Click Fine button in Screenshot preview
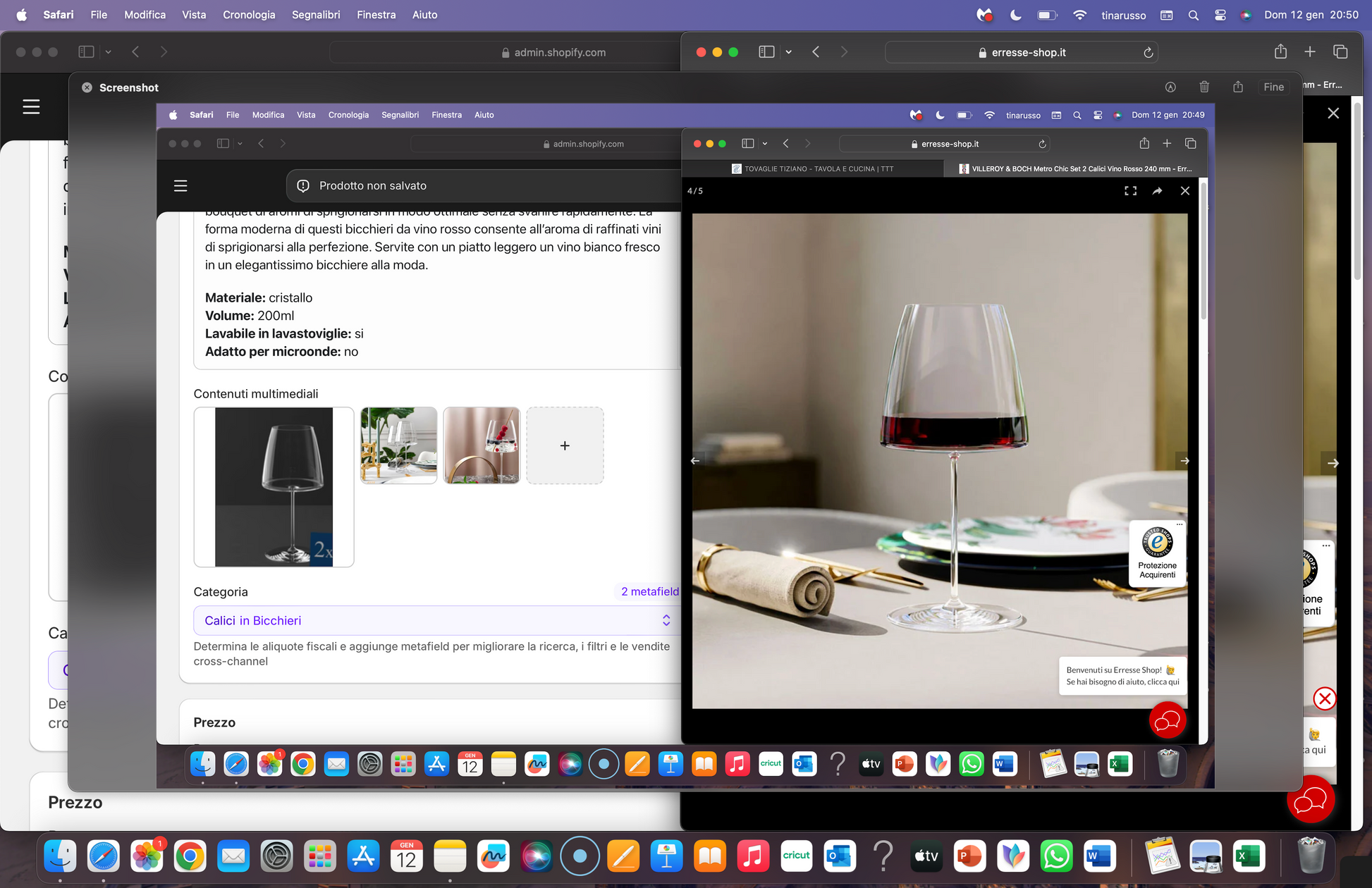 point(1273,87)
